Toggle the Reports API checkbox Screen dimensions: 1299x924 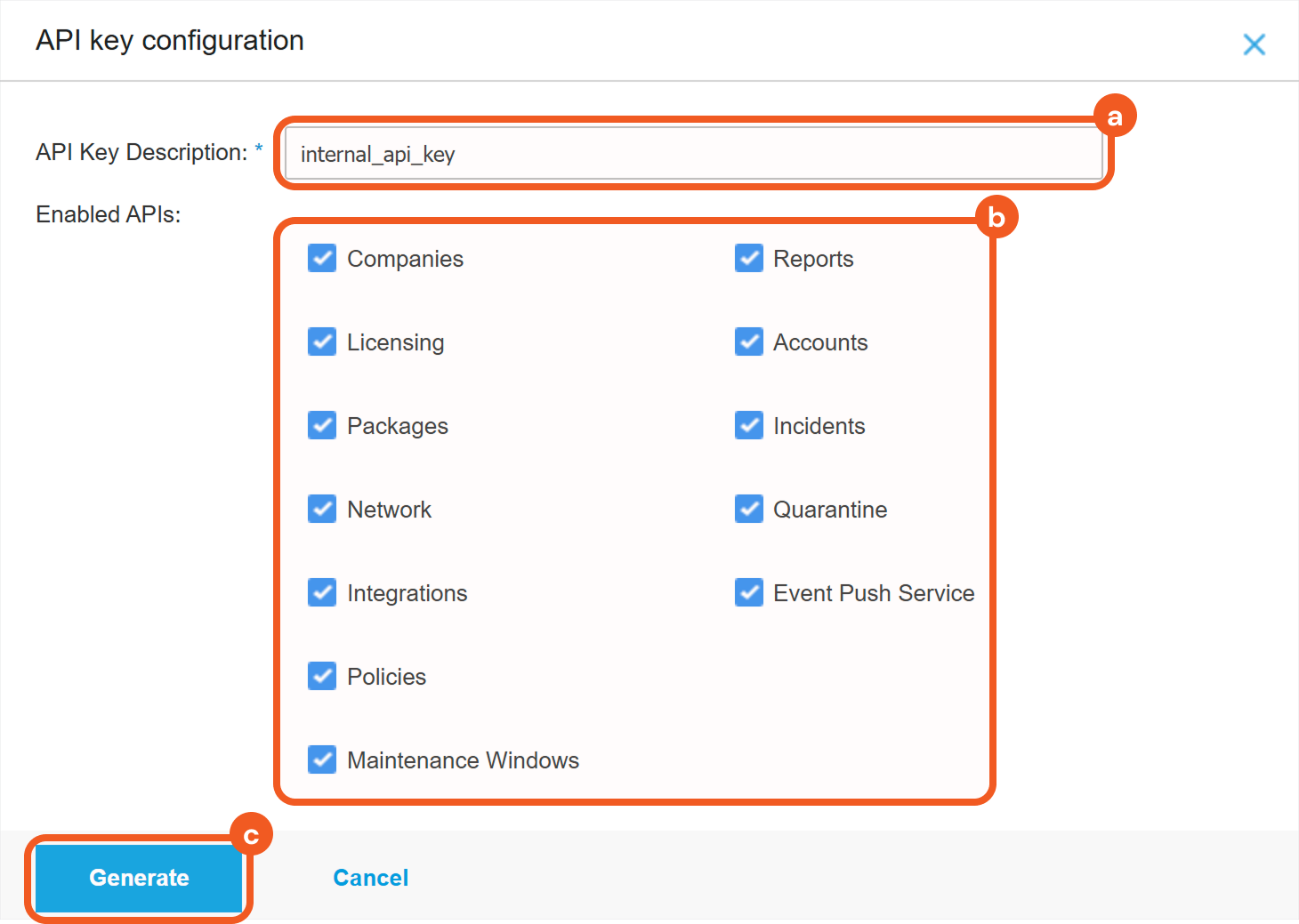[749, 259]
